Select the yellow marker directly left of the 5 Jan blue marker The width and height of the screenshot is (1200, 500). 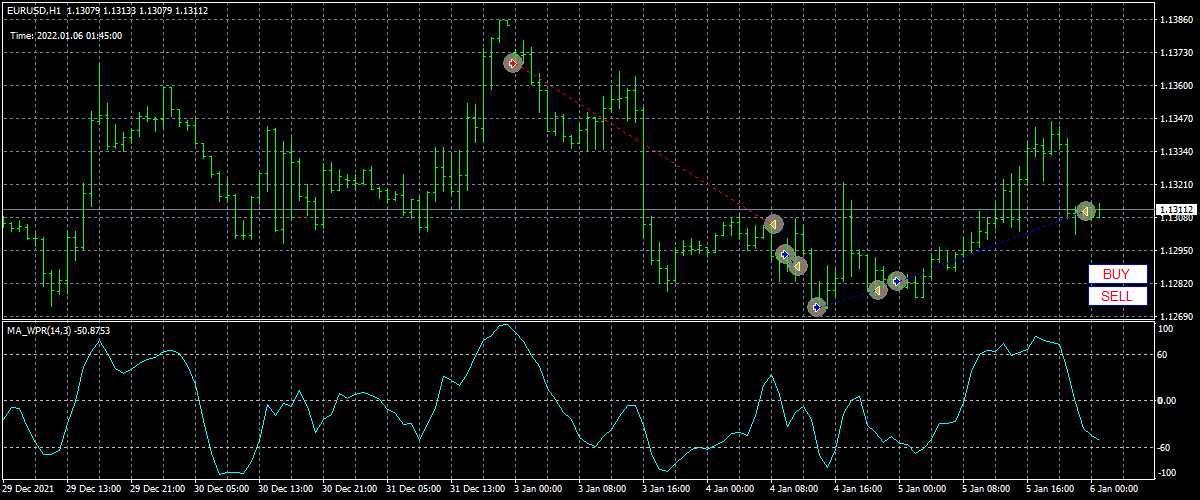point(878,290)
